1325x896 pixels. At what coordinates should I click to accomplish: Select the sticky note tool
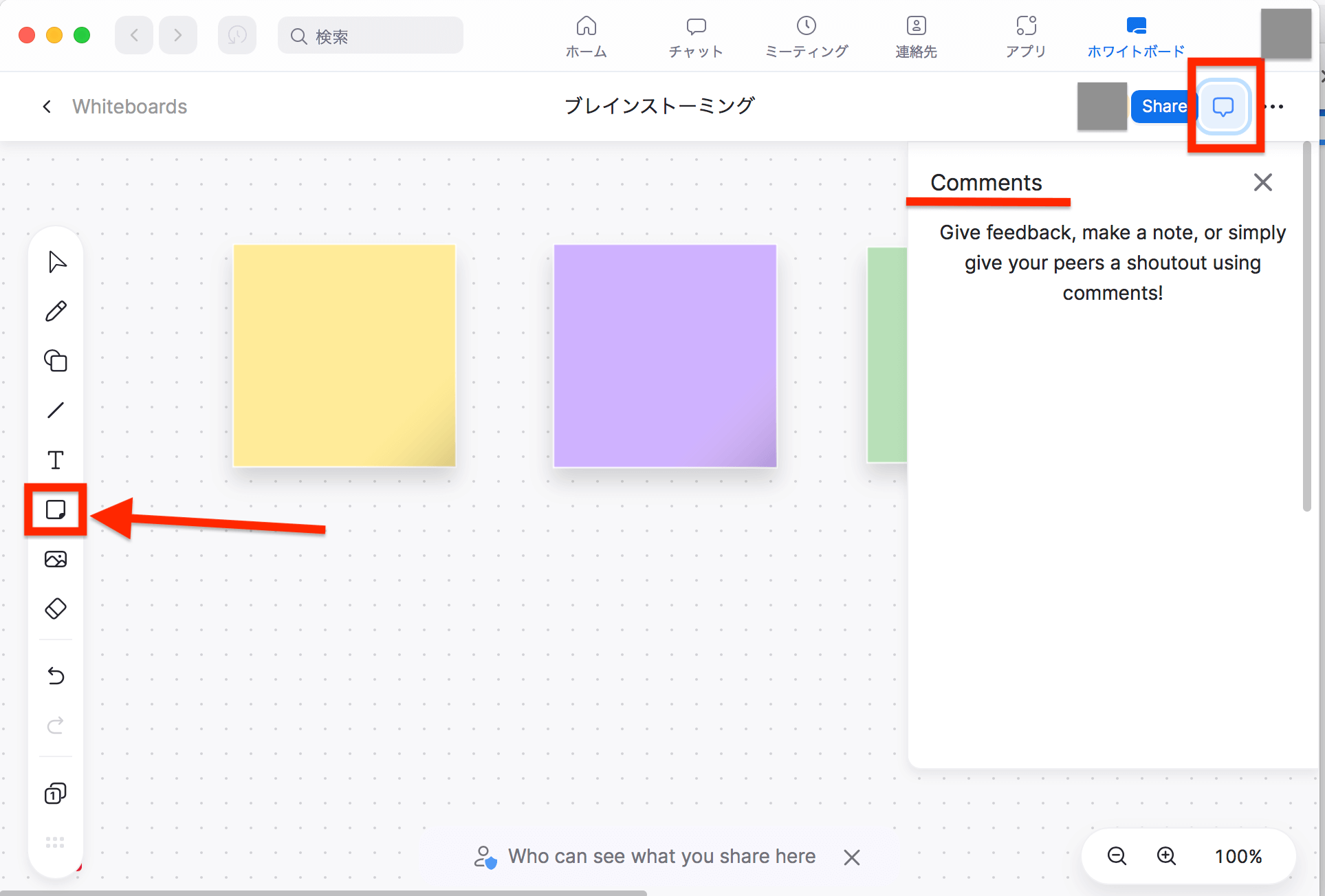click(x=55, y=510)
